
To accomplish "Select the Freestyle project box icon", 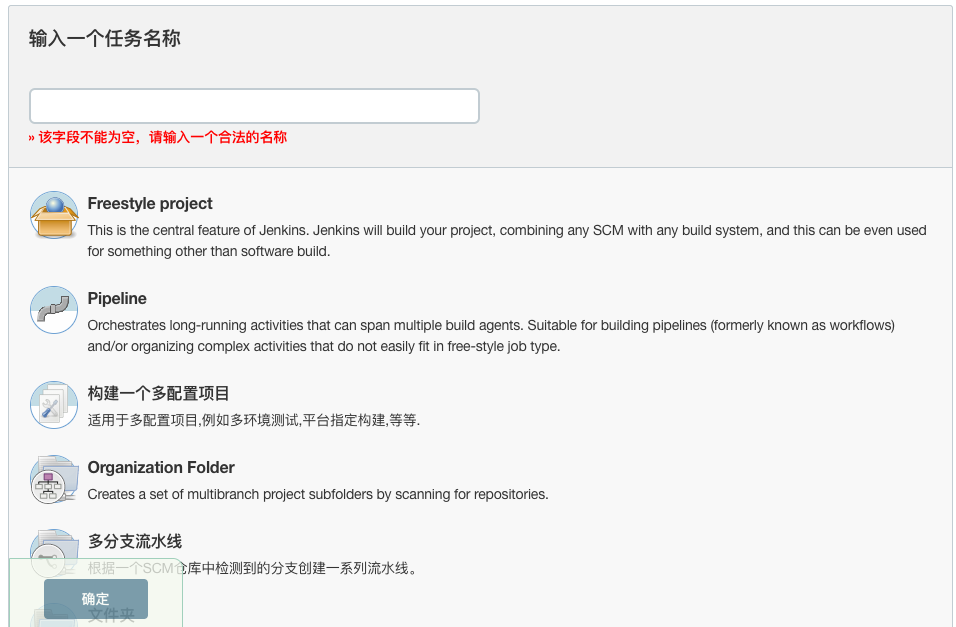I will (x=54, y=216).
